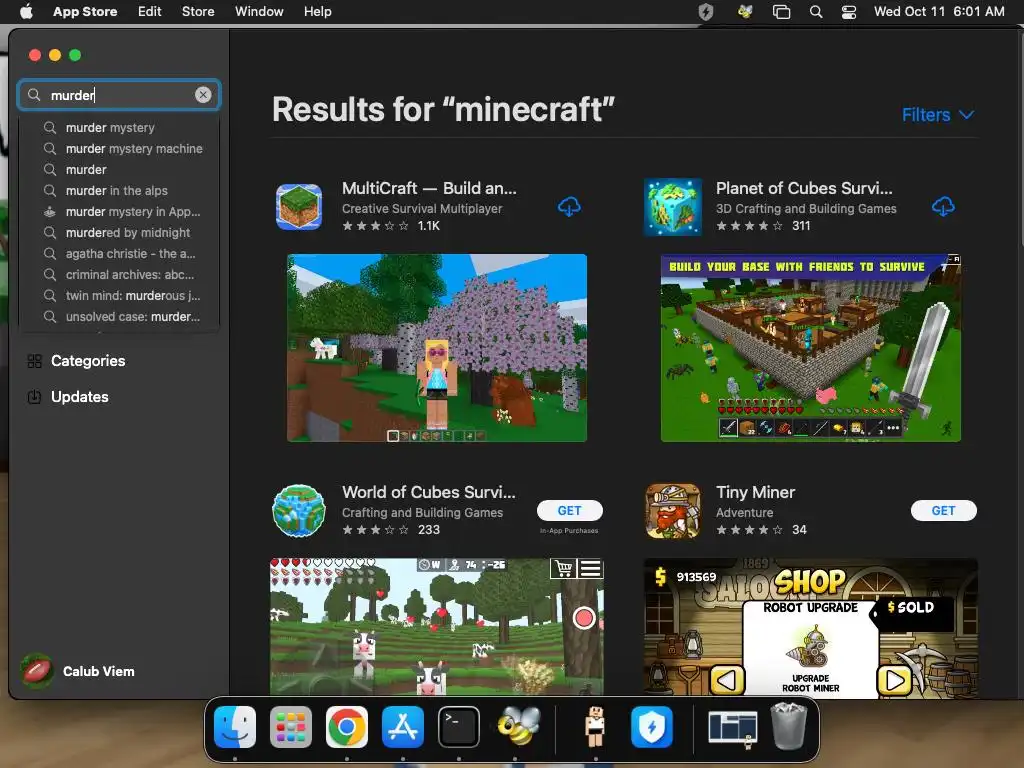The width and height of the screenshot is (1024, 768).
Task: Click the Wed Oct 11 date and clock
Action: coord(939,11)
